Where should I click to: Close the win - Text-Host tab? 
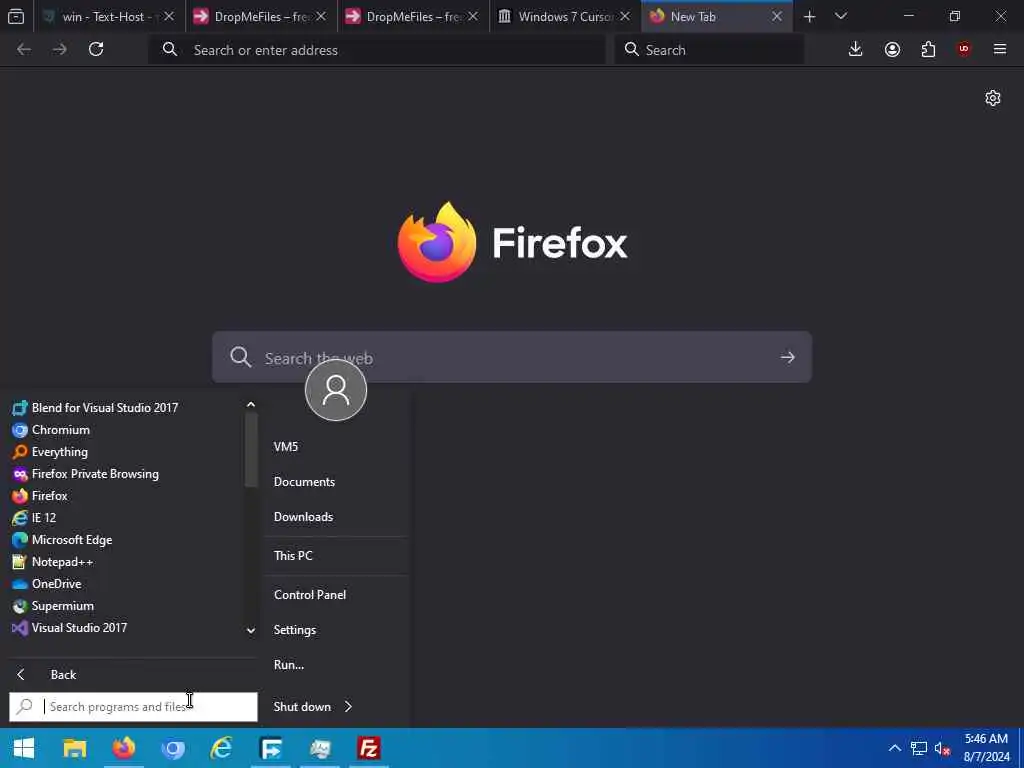[x=169, y=16]
